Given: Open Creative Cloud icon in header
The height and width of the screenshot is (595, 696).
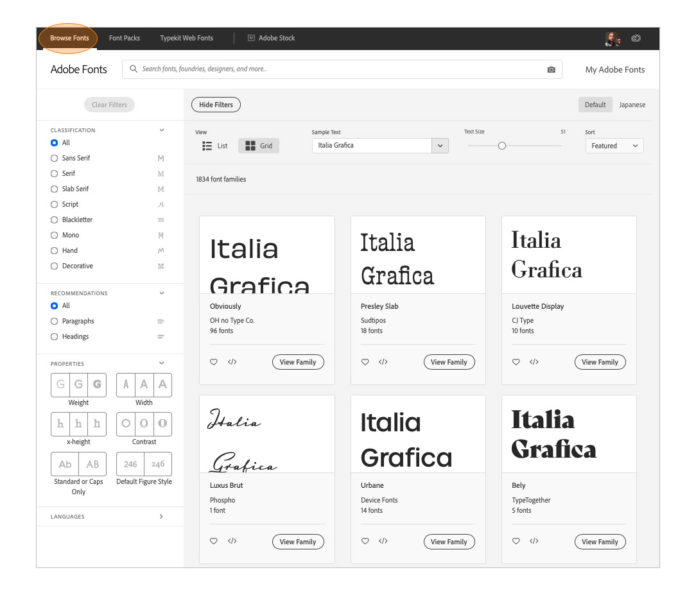Looking at the screenshot, I should pos(636,39).
